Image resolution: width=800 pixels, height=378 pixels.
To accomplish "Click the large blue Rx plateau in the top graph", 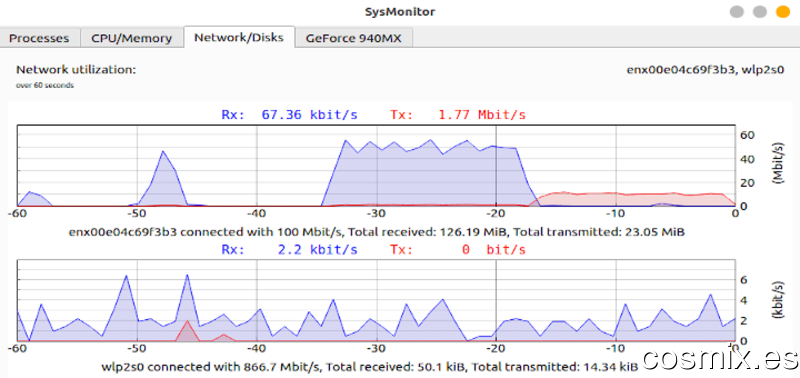I will [x=423, y=176].
